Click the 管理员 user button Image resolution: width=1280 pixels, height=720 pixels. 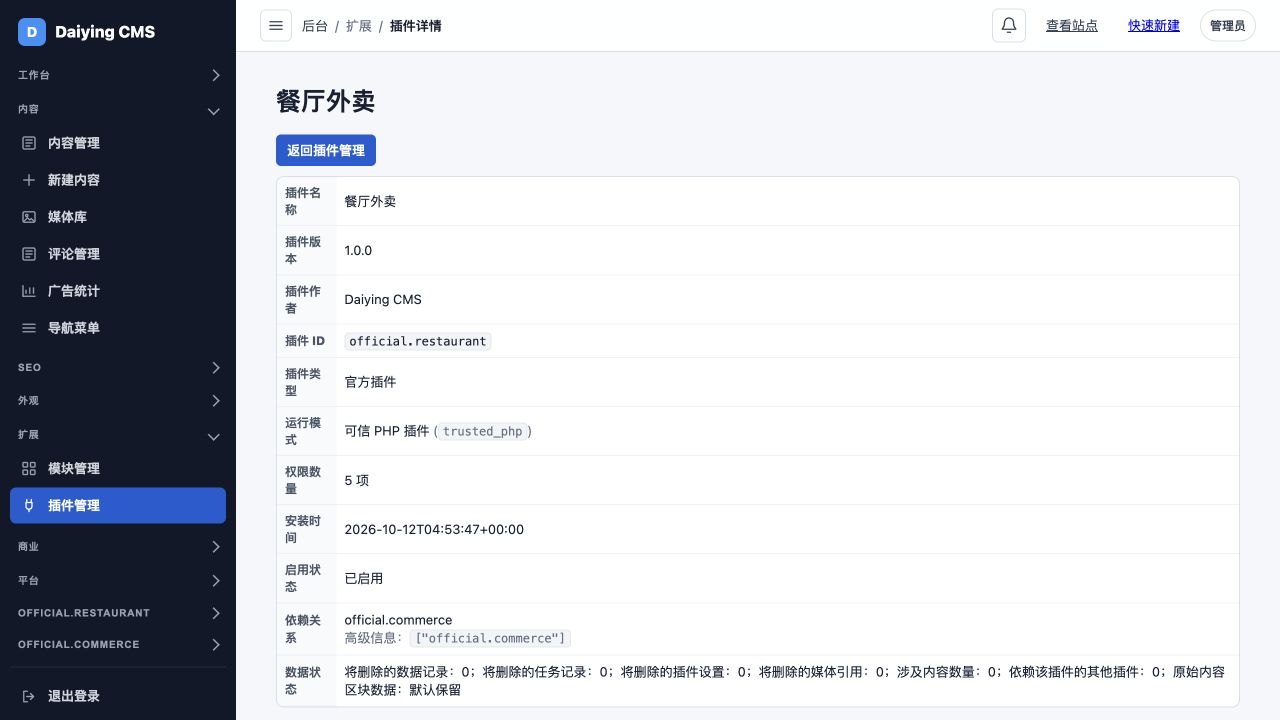1227,26
